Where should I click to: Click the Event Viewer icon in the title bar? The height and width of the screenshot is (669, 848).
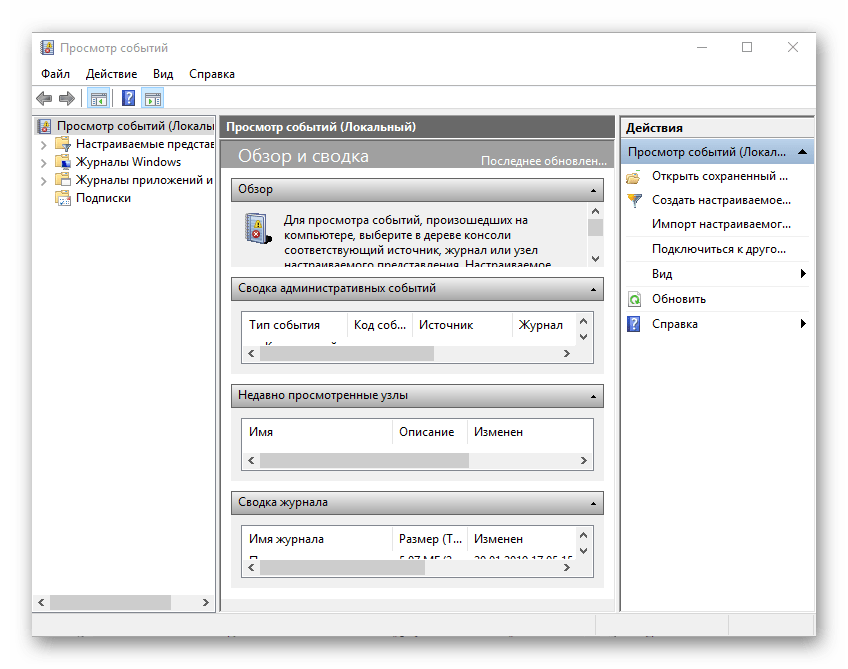[47, 48]
